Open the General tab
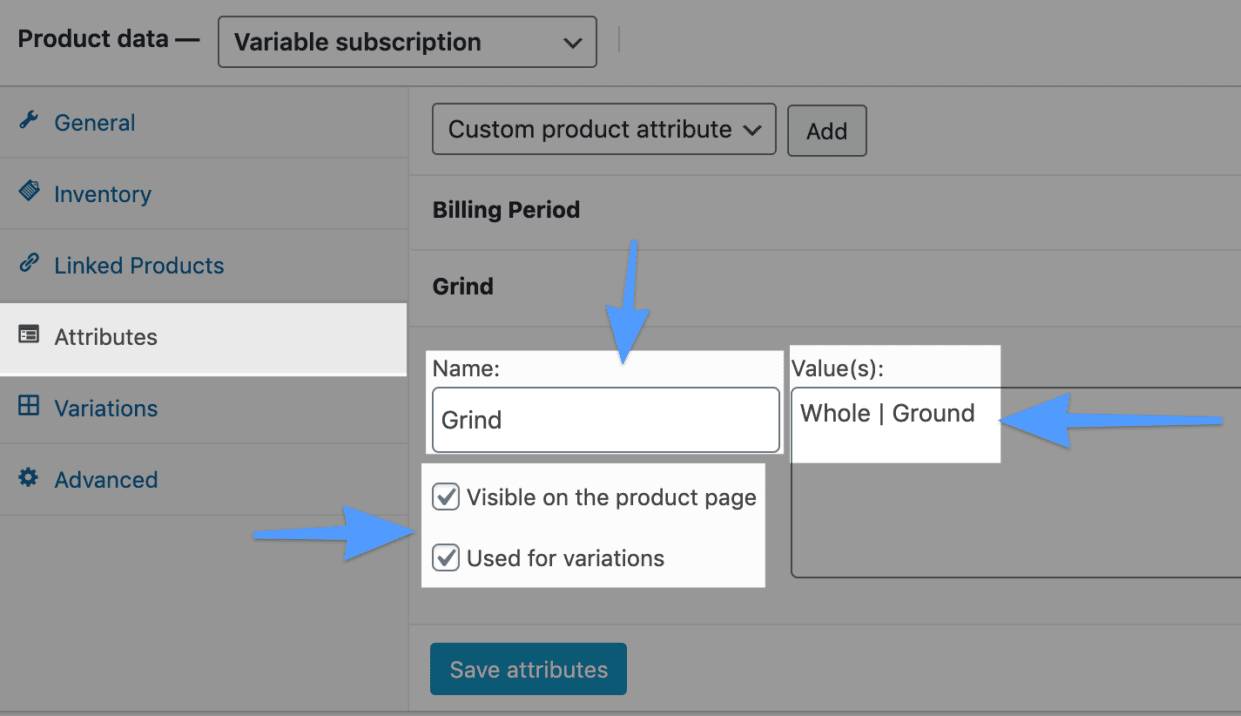 pos(204,122)
